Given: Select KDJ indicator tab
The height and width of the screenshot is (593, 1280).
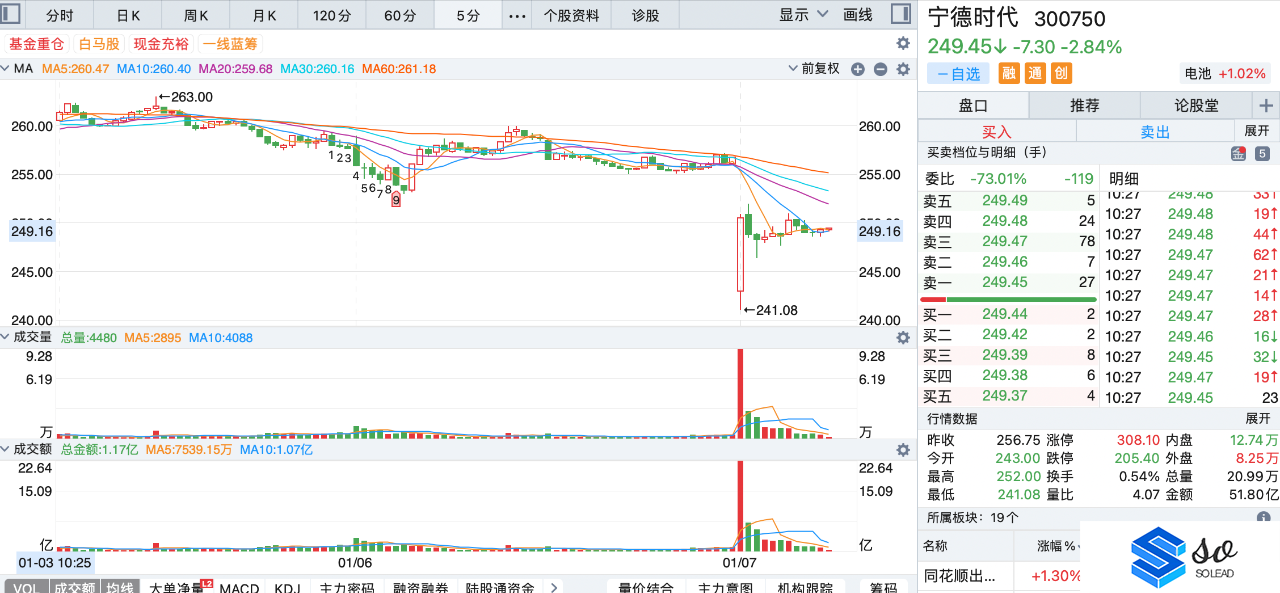Looking at the screenshot, I should click(x=287, y=588).
